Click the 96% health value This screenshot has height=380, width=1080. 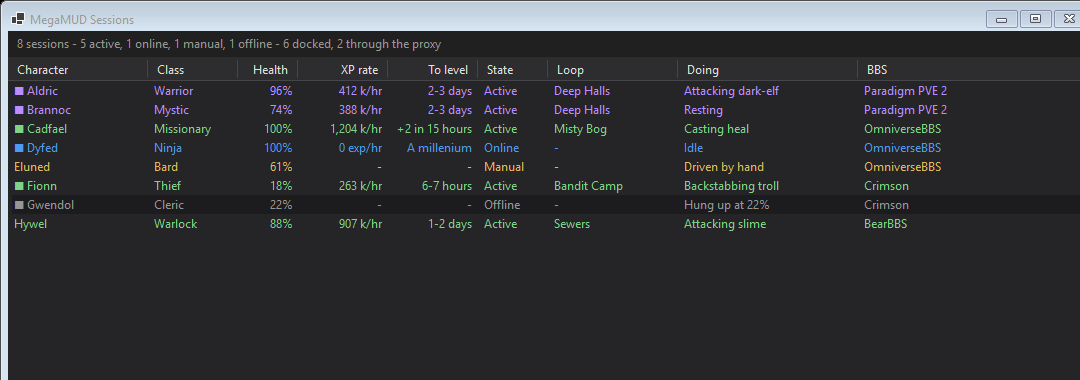(x=281, y=91)
